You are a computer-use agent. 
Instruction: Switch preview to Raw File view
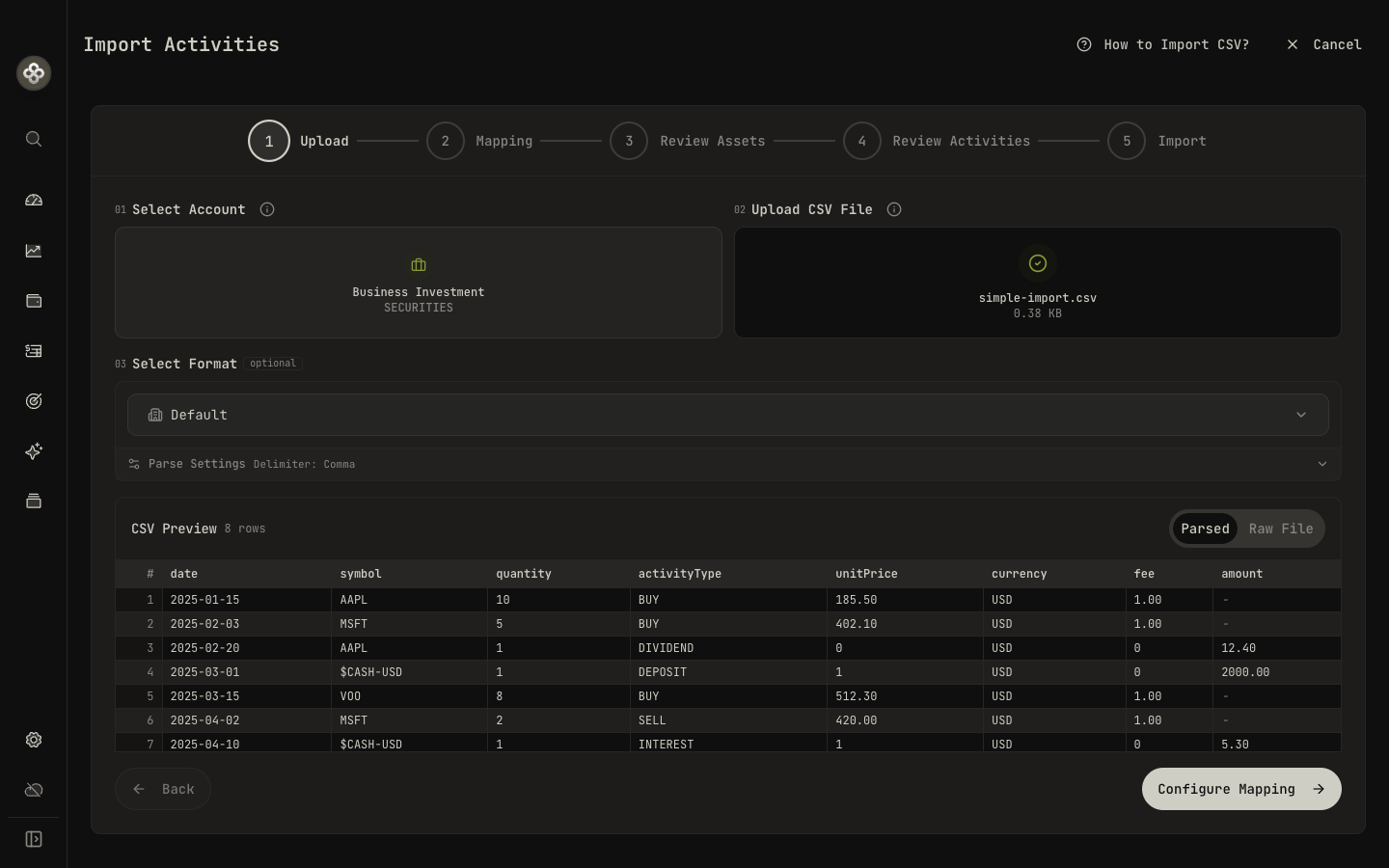click(1281, 529)
